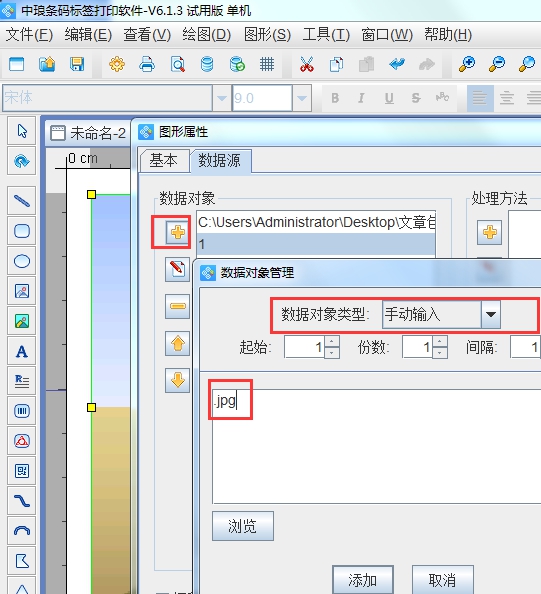Select data object row C:\Users\Administrator\Desktop
This screenshot has width=541, height=594.
click(x=316, y=222)
